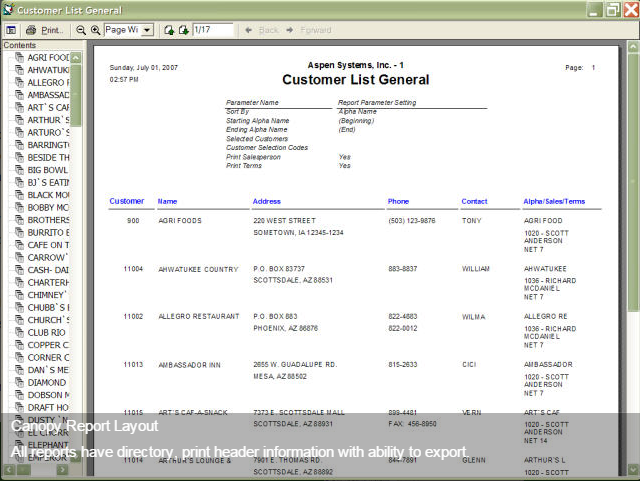Click the Back navigation button

(262, 30)
